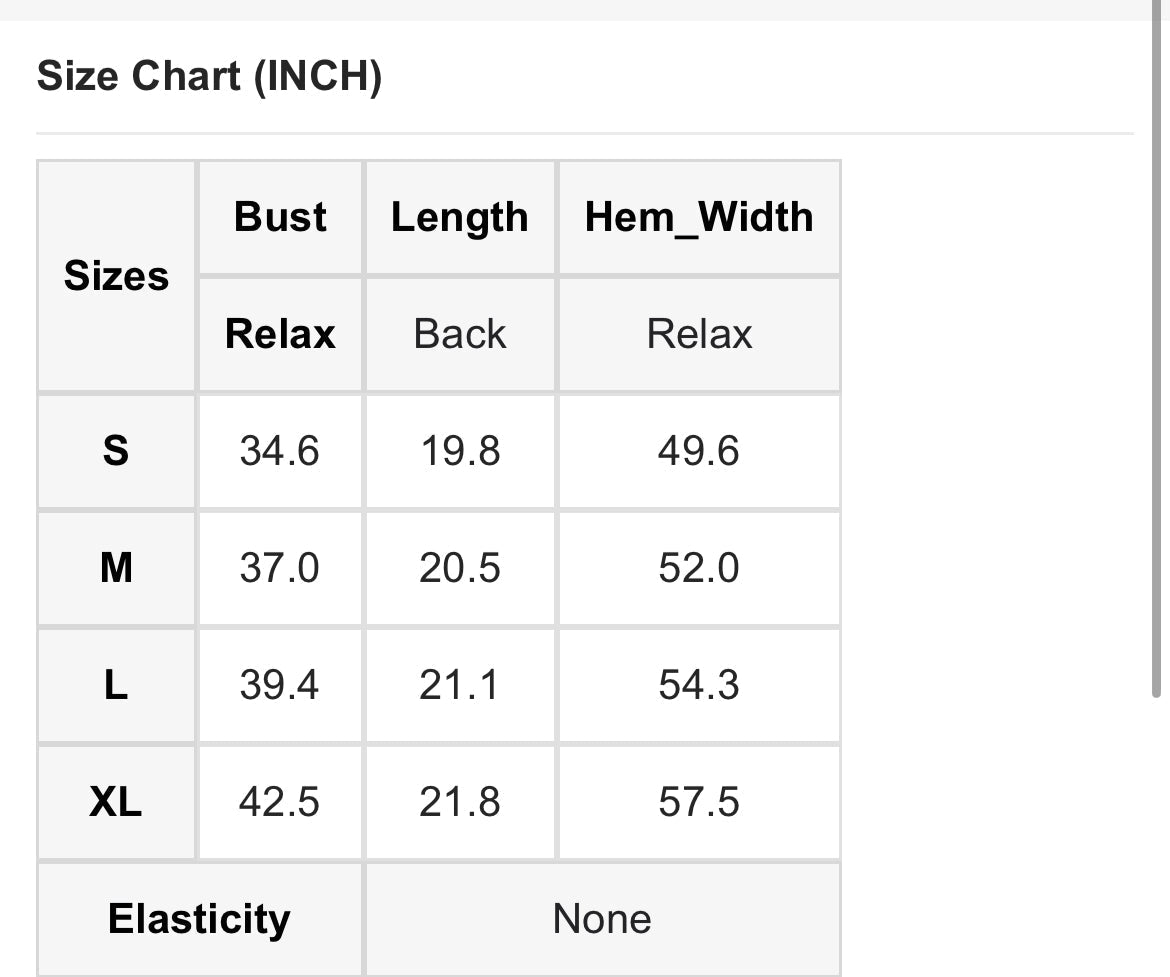Click the Hem_Width column header
Screen dimensions: 1170x977
[x=698, y=217]
